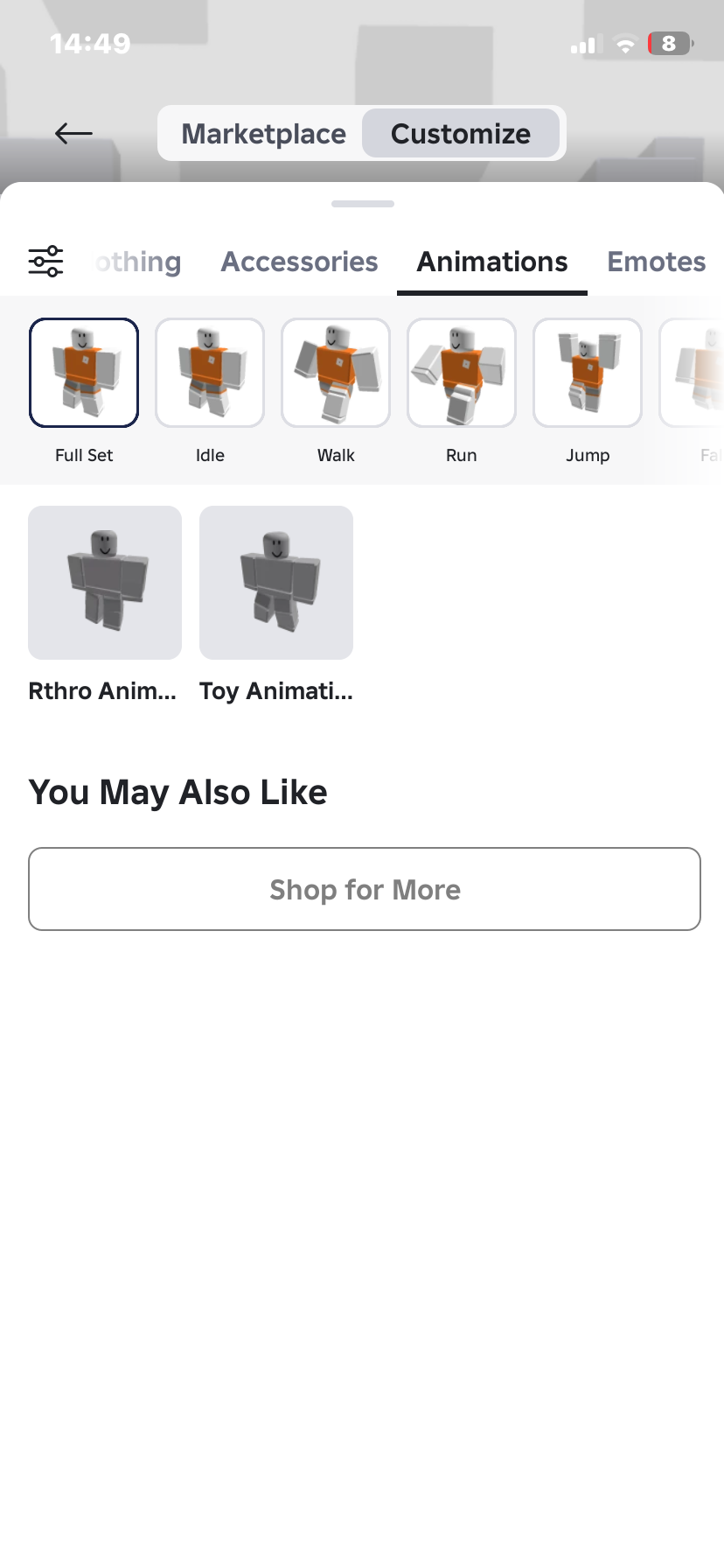
Task: Select the Walk animation category
Action: [336, 373]
